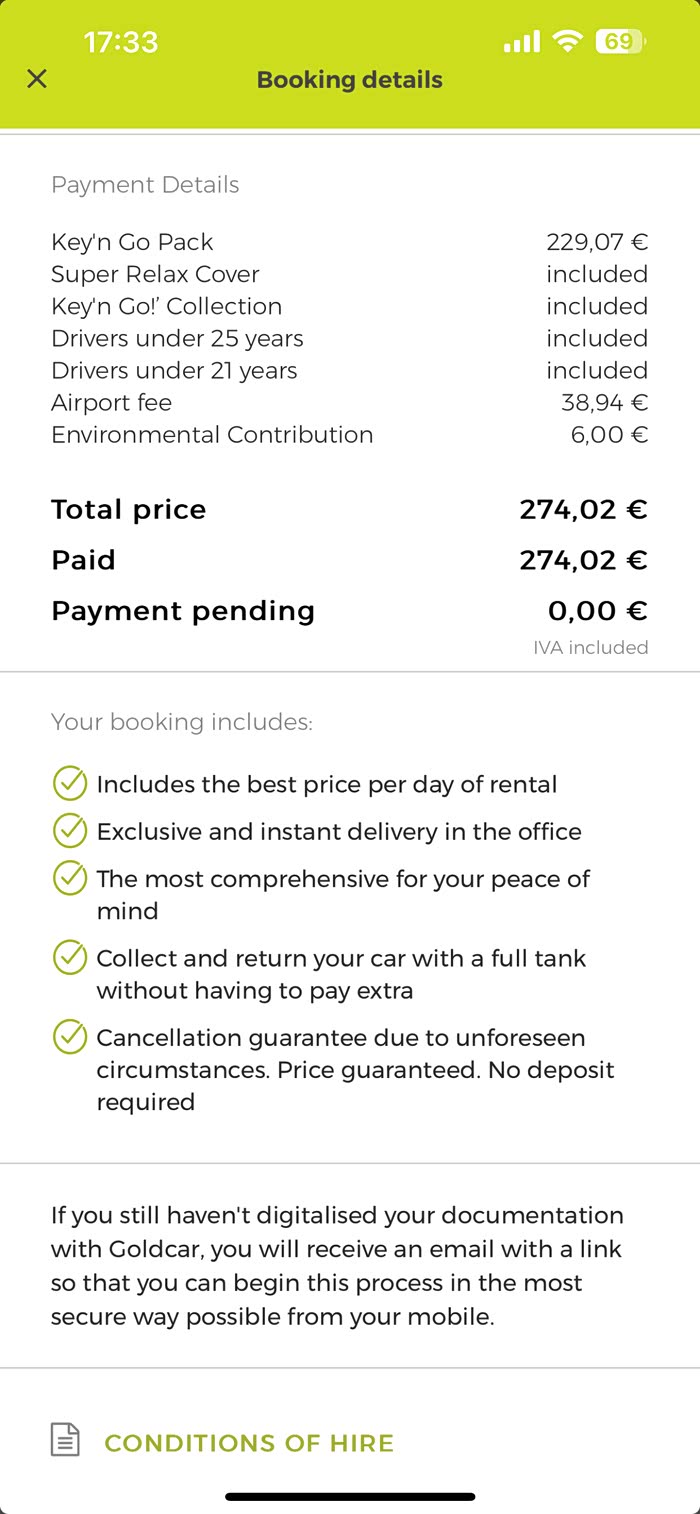Tap checkmark beside most comprehensive peace of mind
The height and width of the screenshot is (1514, 700).
[x=69, y=879]
